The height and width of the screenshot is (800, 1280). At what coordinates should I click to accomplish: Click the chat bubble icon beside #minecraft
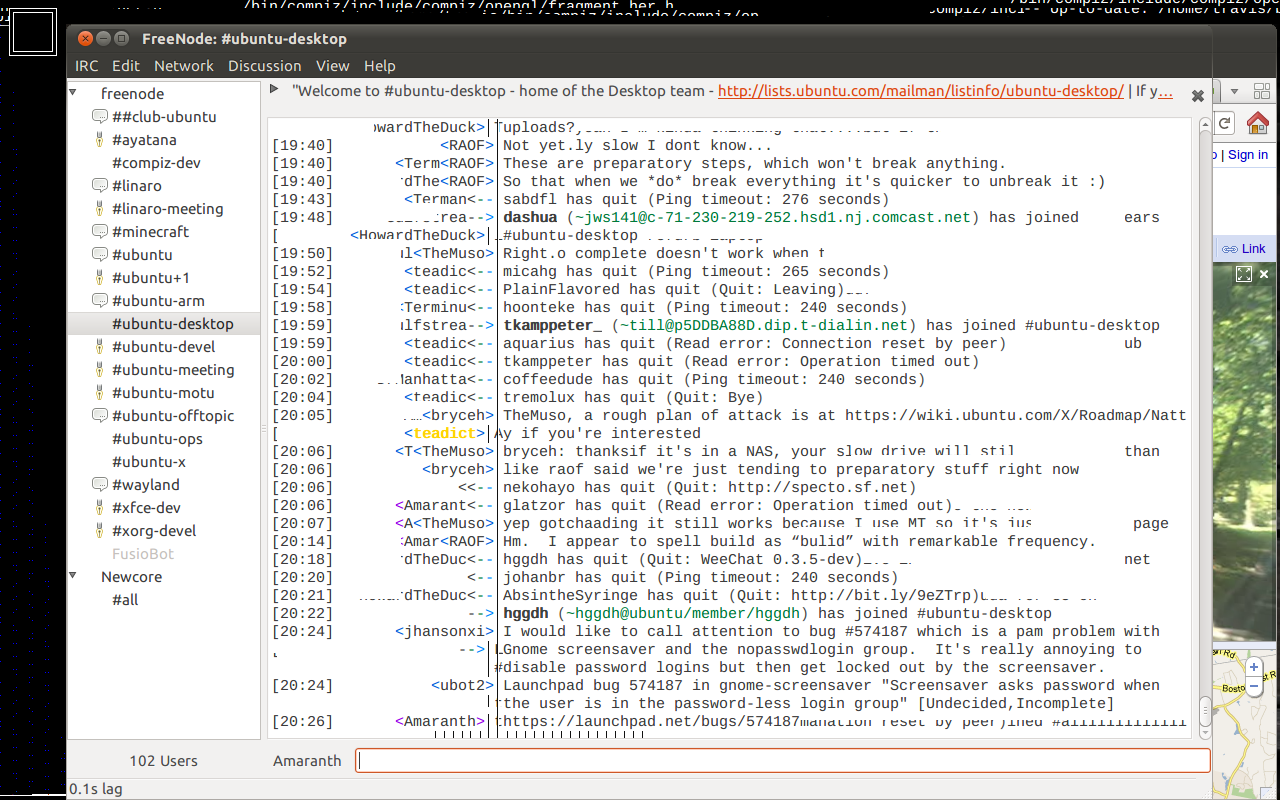[100, 232]
